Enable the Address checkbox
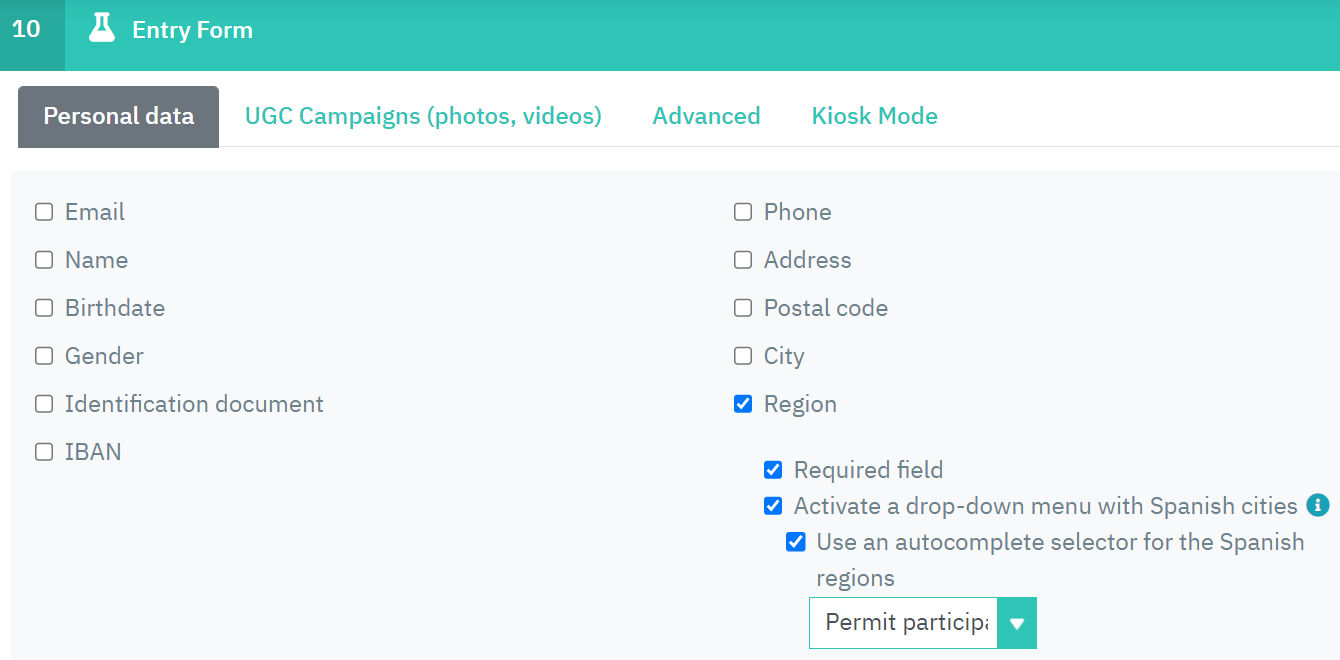This screenshot has height=660, width=1340. coord(743,260)
